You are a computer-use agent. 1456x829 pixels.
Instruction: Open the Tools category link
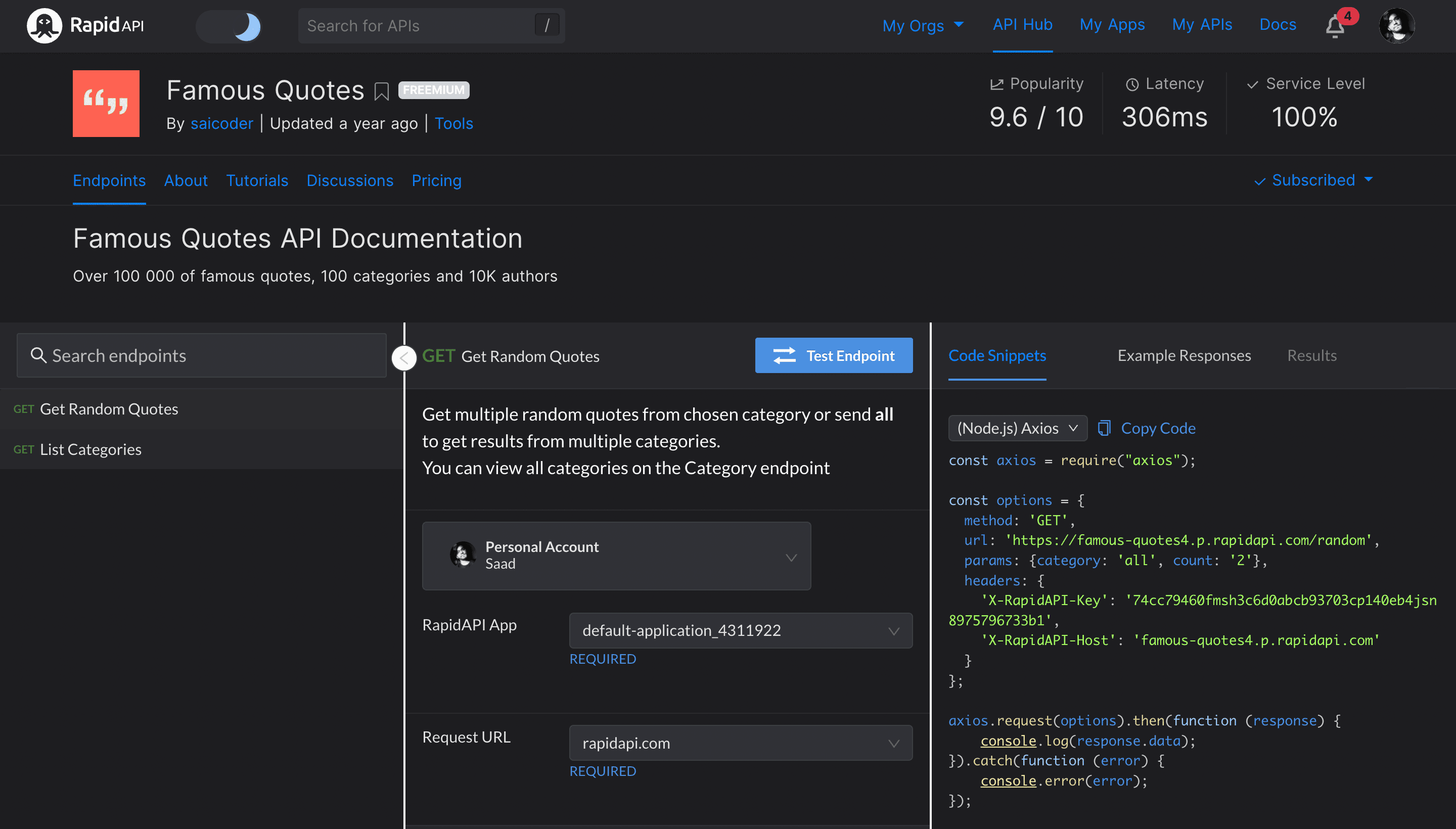(454, 123)
